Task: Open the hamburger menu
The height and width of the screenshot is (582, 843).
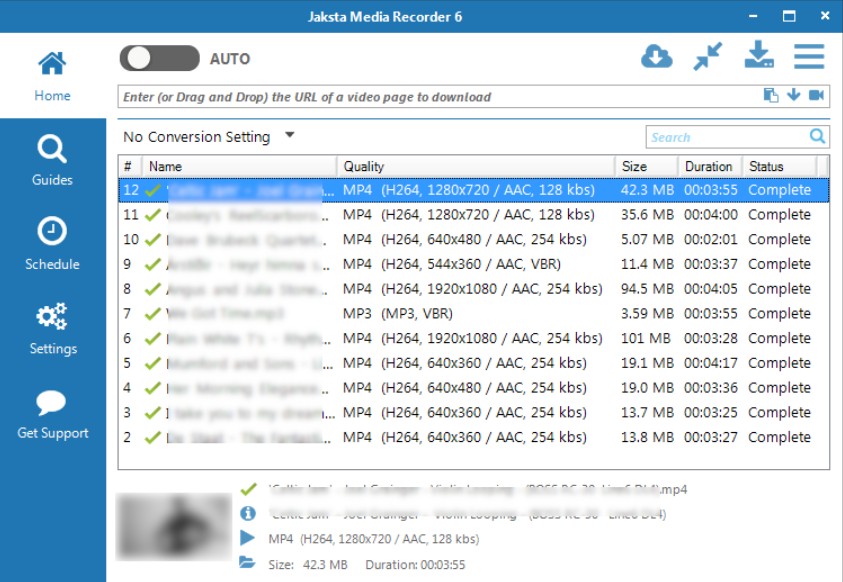Action: coord(809,56)
